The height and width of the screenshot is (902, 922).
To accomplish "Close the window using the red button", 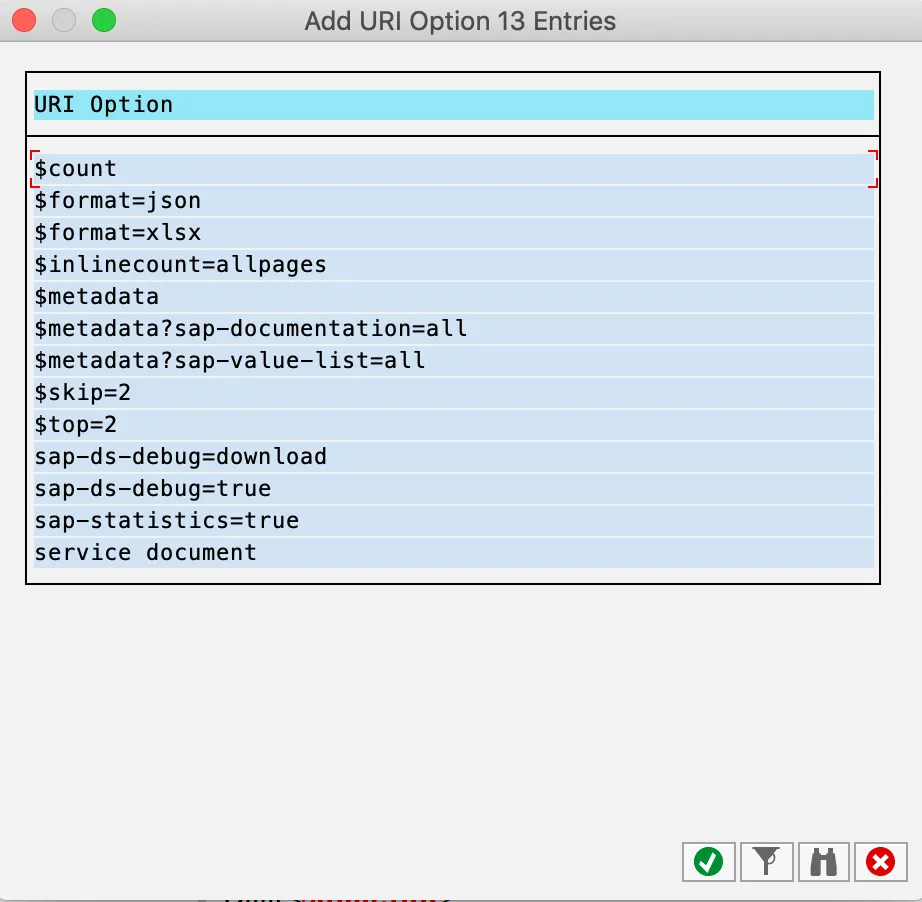I will pos(24,20).
